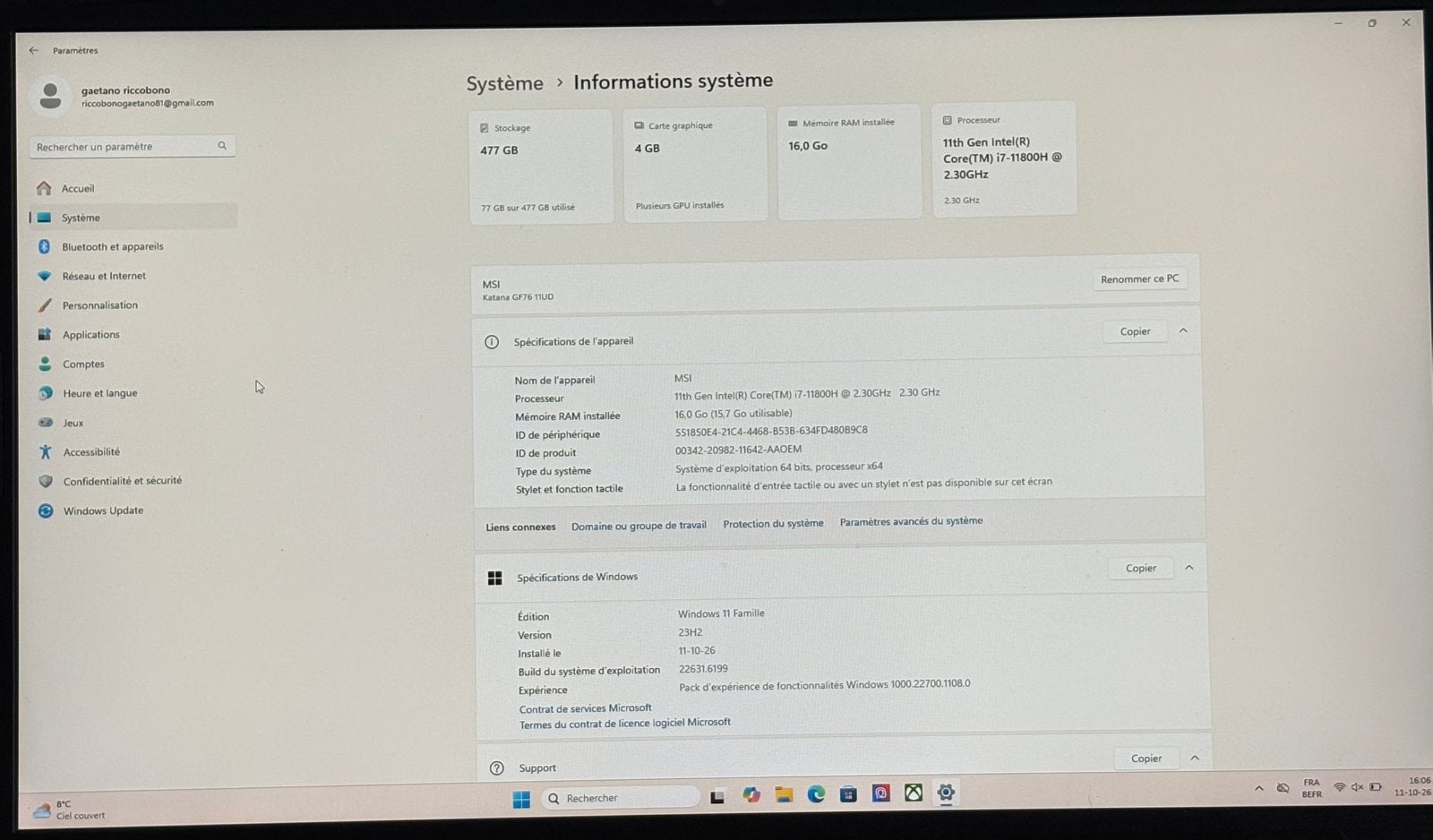Open Accessibilité settings
This screenshot has width=1433, height=840.
pos(133,452)
